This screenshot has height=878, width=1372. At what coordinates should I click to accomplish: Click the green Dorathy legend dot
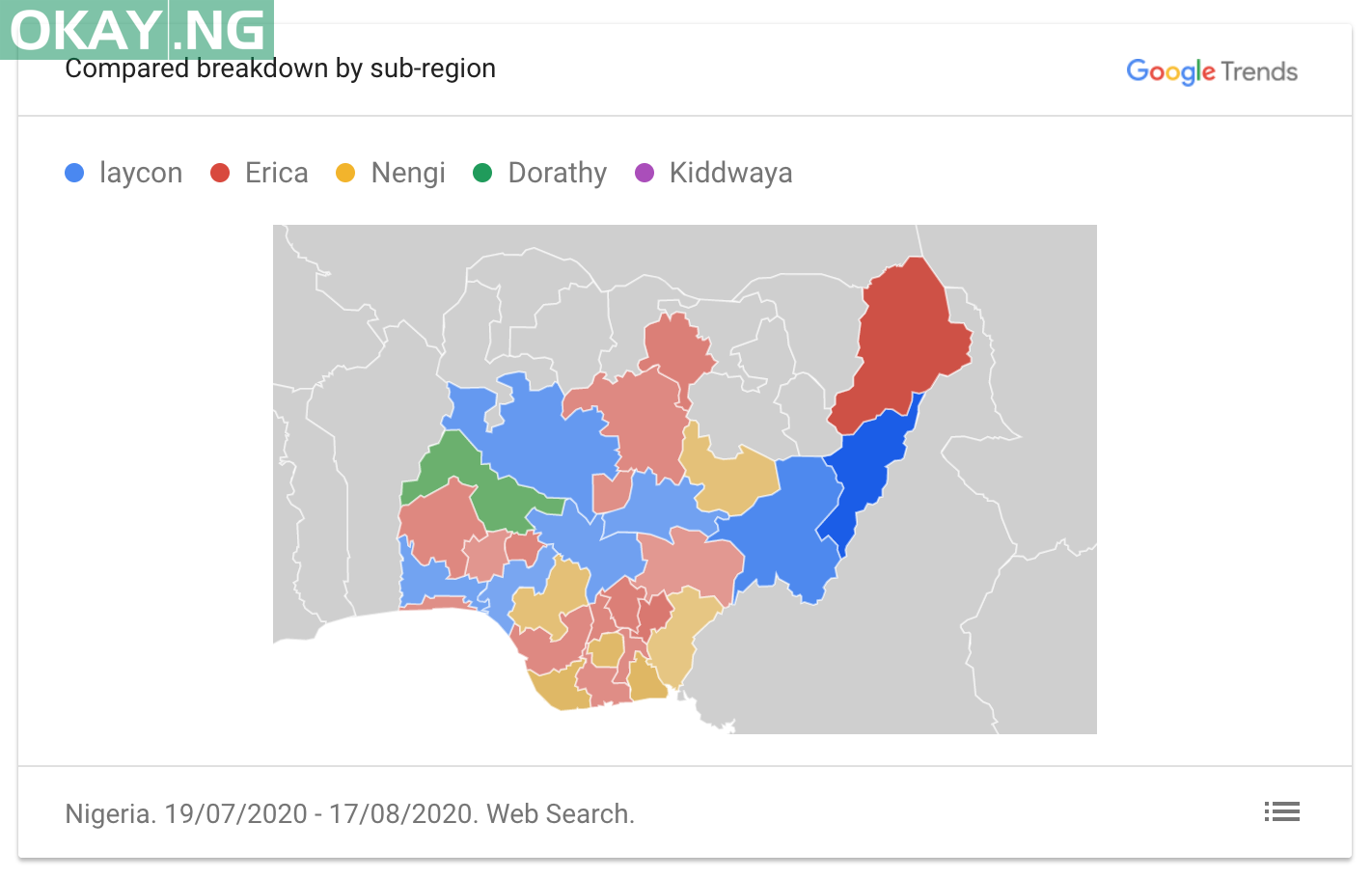482,173
